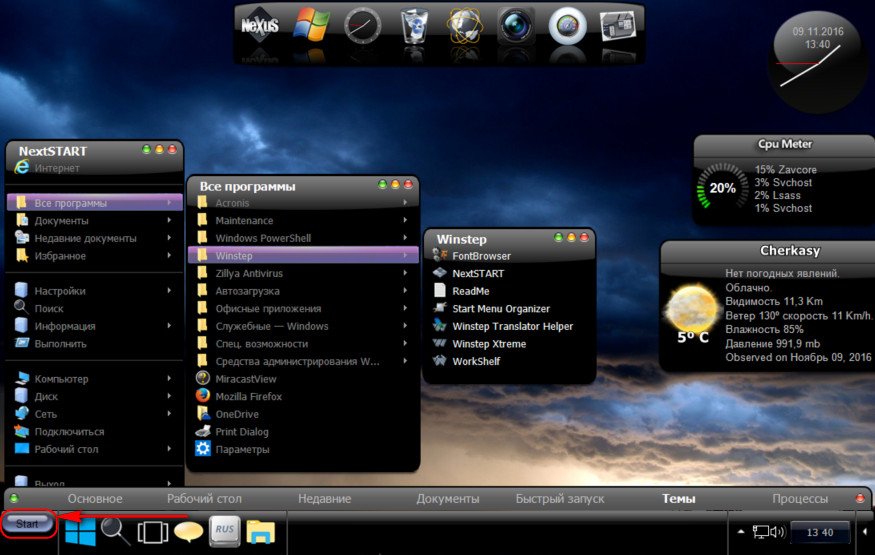
Task: Open Task View taskbar icon
Action: 152,532
